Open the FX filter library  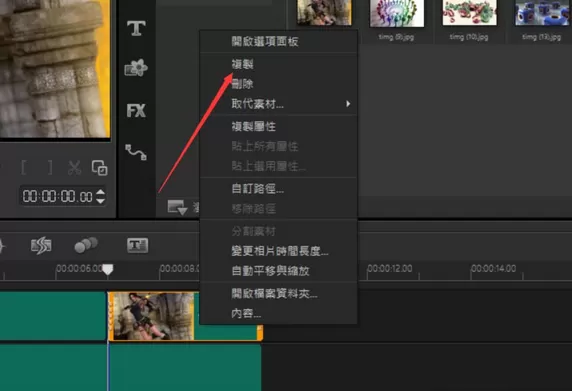coord(136,111)
